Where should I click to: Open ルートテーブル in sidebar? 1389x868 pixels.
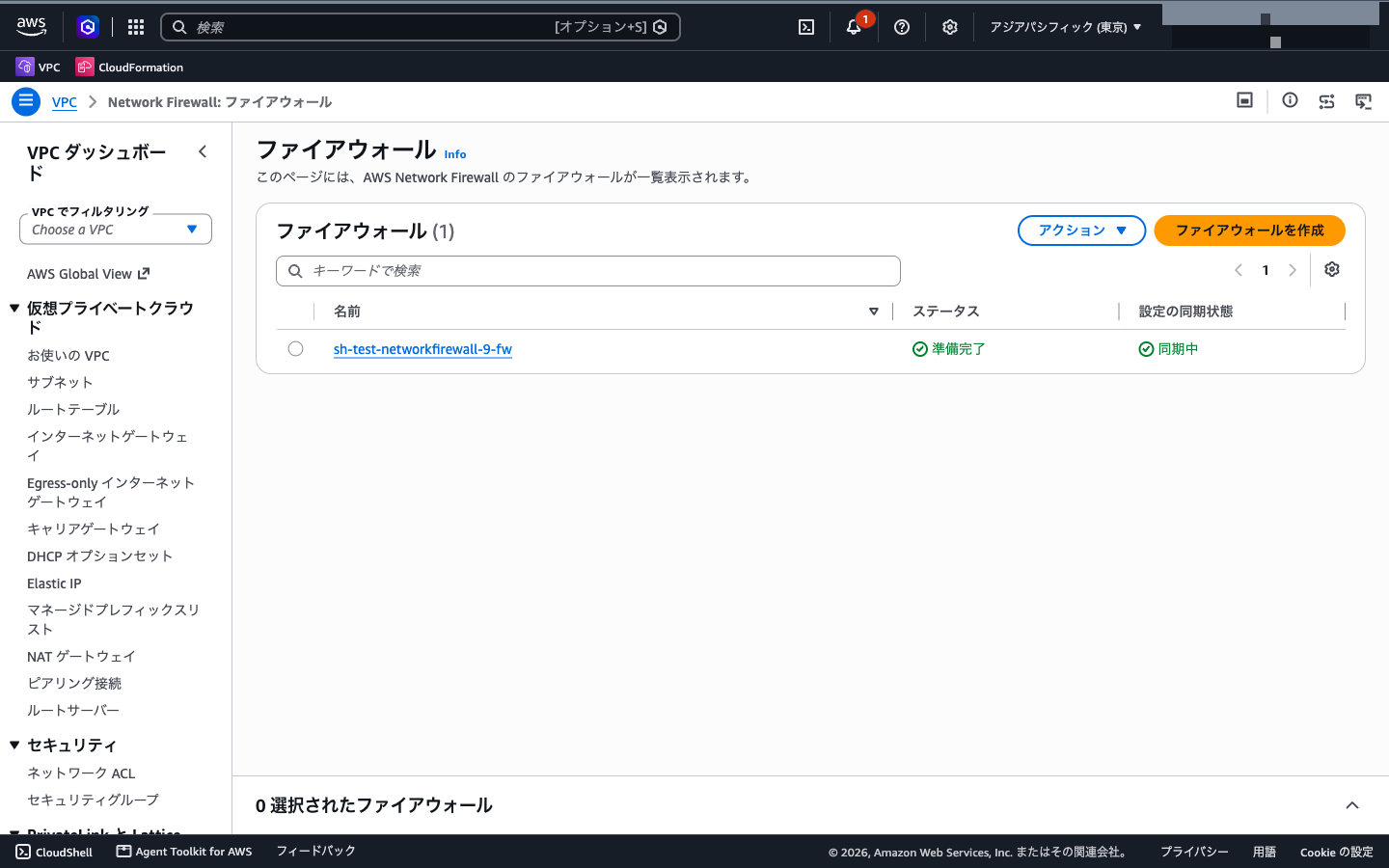(x=73, y=410)
